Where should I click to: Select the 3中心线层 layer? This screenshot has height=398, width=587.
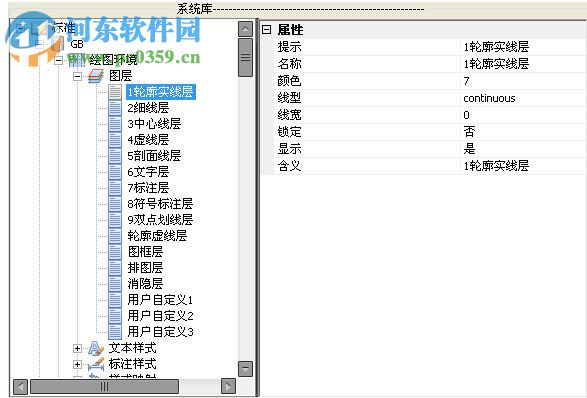click(x=154, y=124)
